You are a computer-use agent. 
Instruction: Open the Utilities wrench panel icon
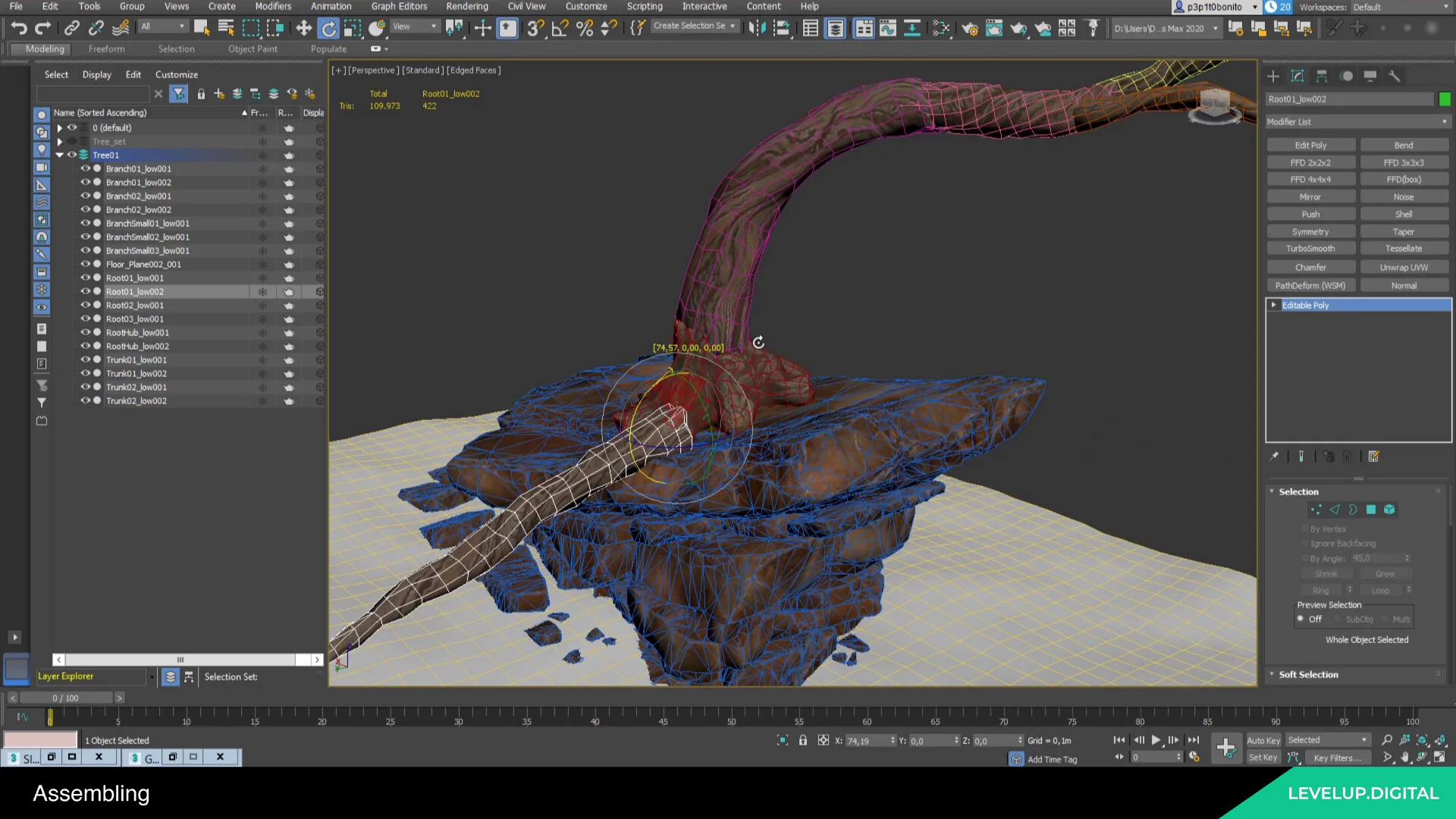click(1394, 76)
